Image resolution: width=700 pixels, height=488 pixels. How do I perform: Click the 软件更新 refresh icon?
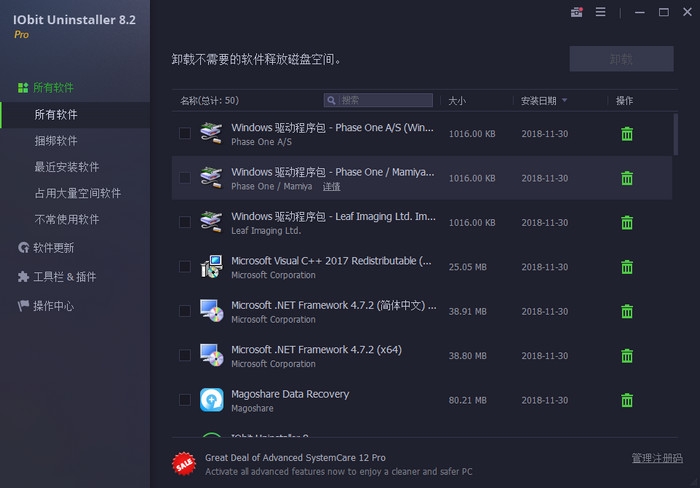23,247
